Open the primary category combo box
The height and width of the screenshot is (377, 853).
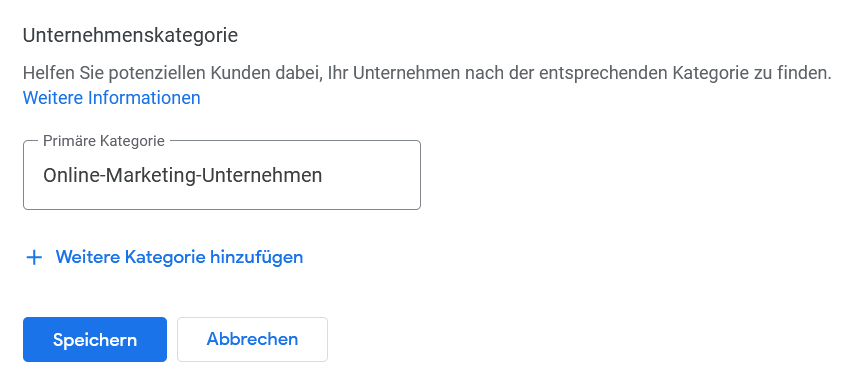pyautogui.click(x=222, y=175)
